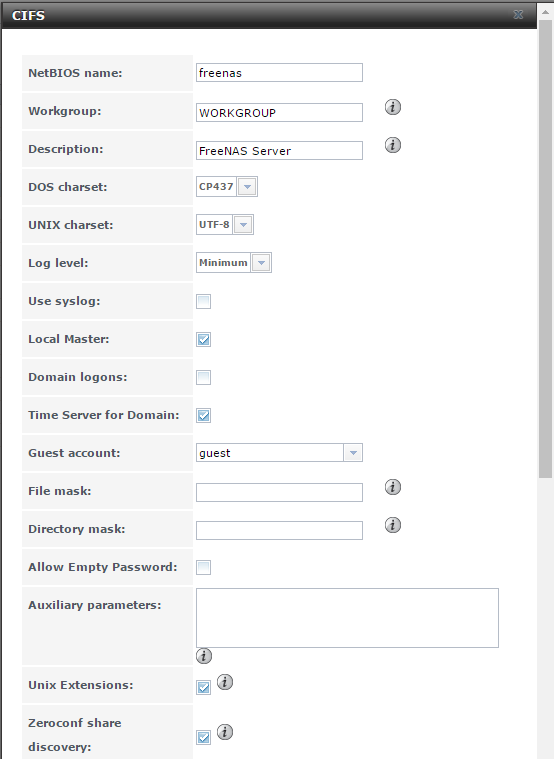The width and height of the screenshot is (554, 759).
Task: Enable Allow Empty Password option
Action: coord(203,567)
